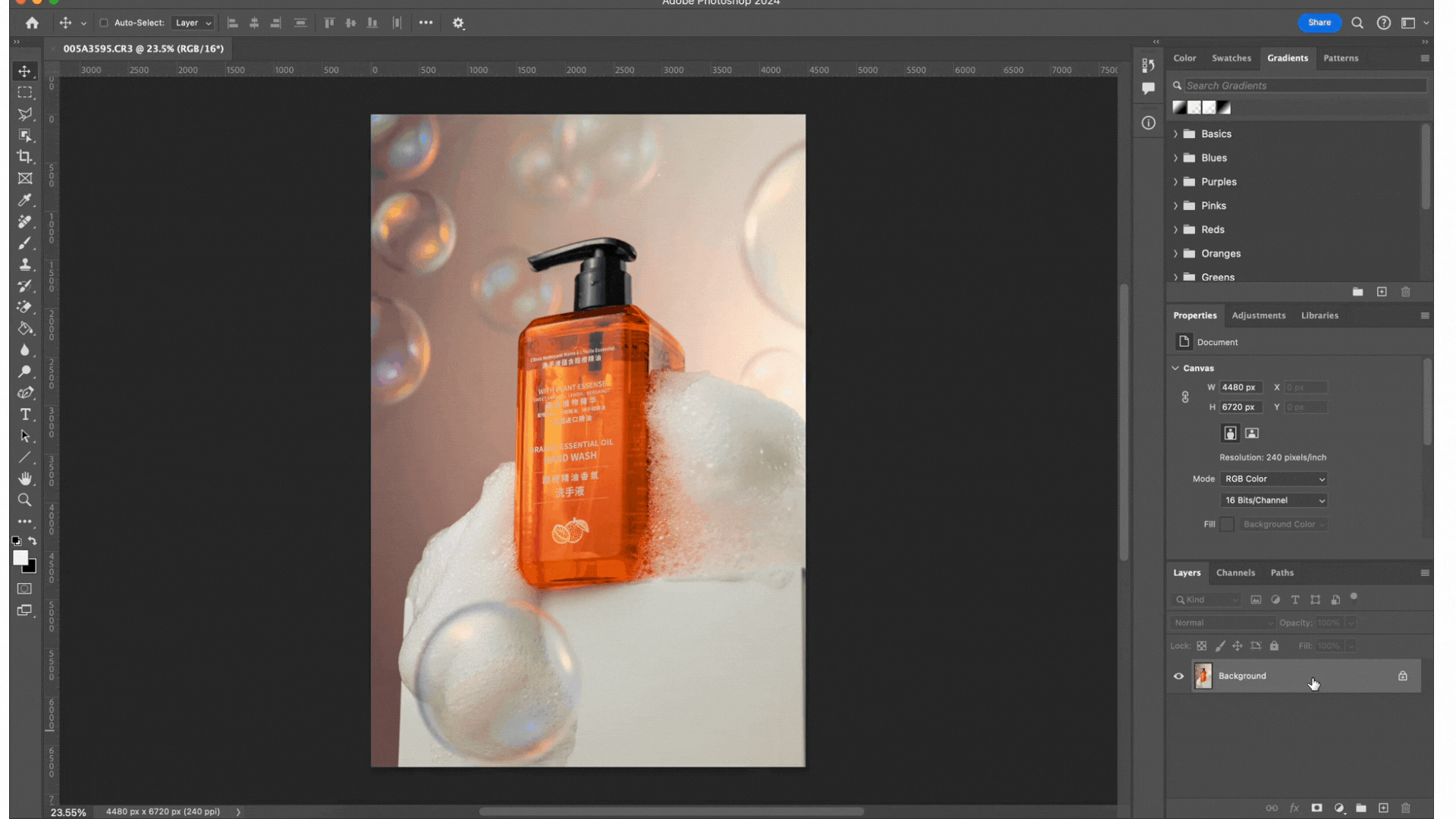This screenshot has width=1456, height=819.
Task: Open the 16 Bits/Channel dropdown
Action: [1274, 500]
